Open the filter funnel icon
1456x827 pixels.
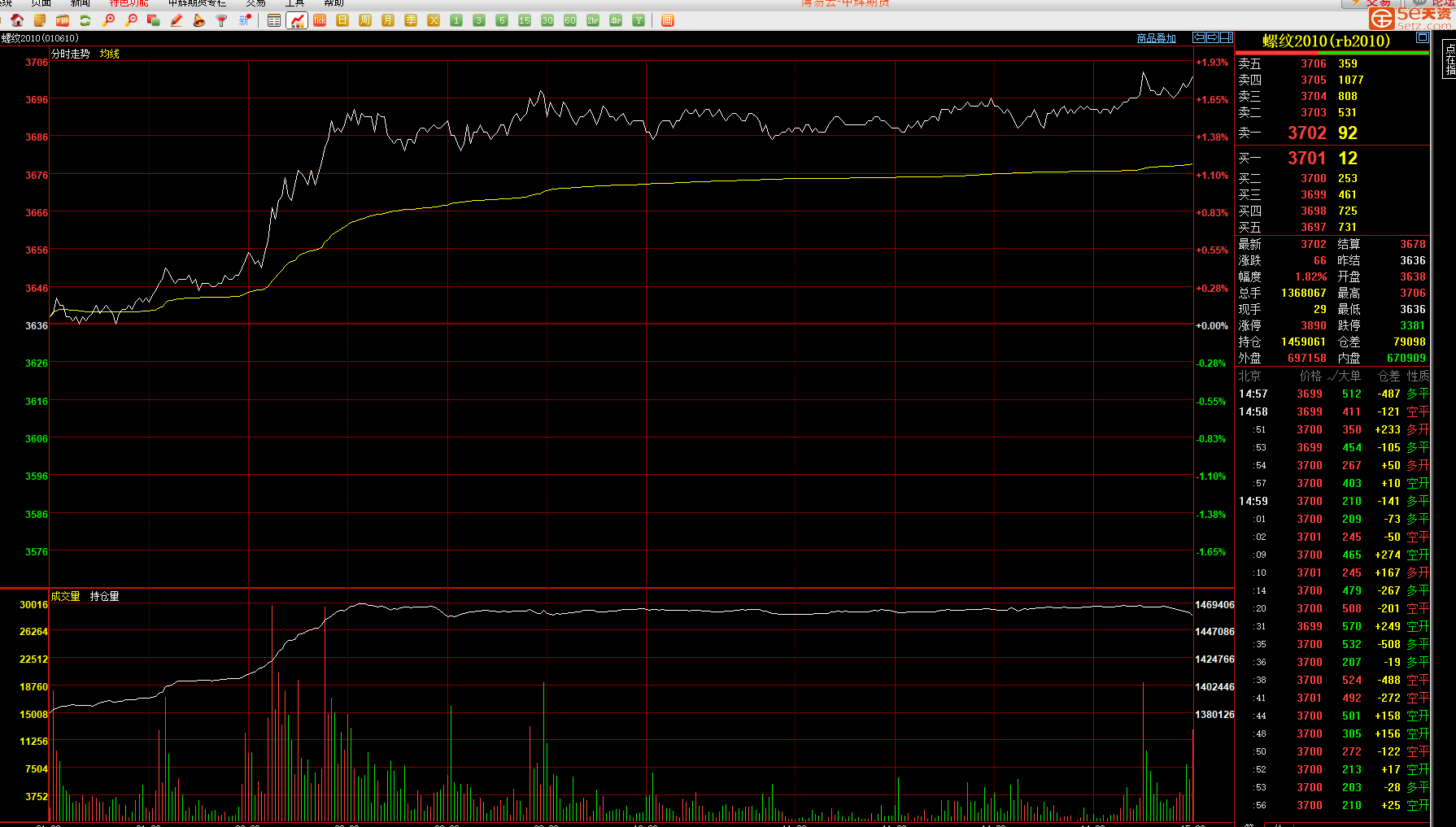point(221,20)
